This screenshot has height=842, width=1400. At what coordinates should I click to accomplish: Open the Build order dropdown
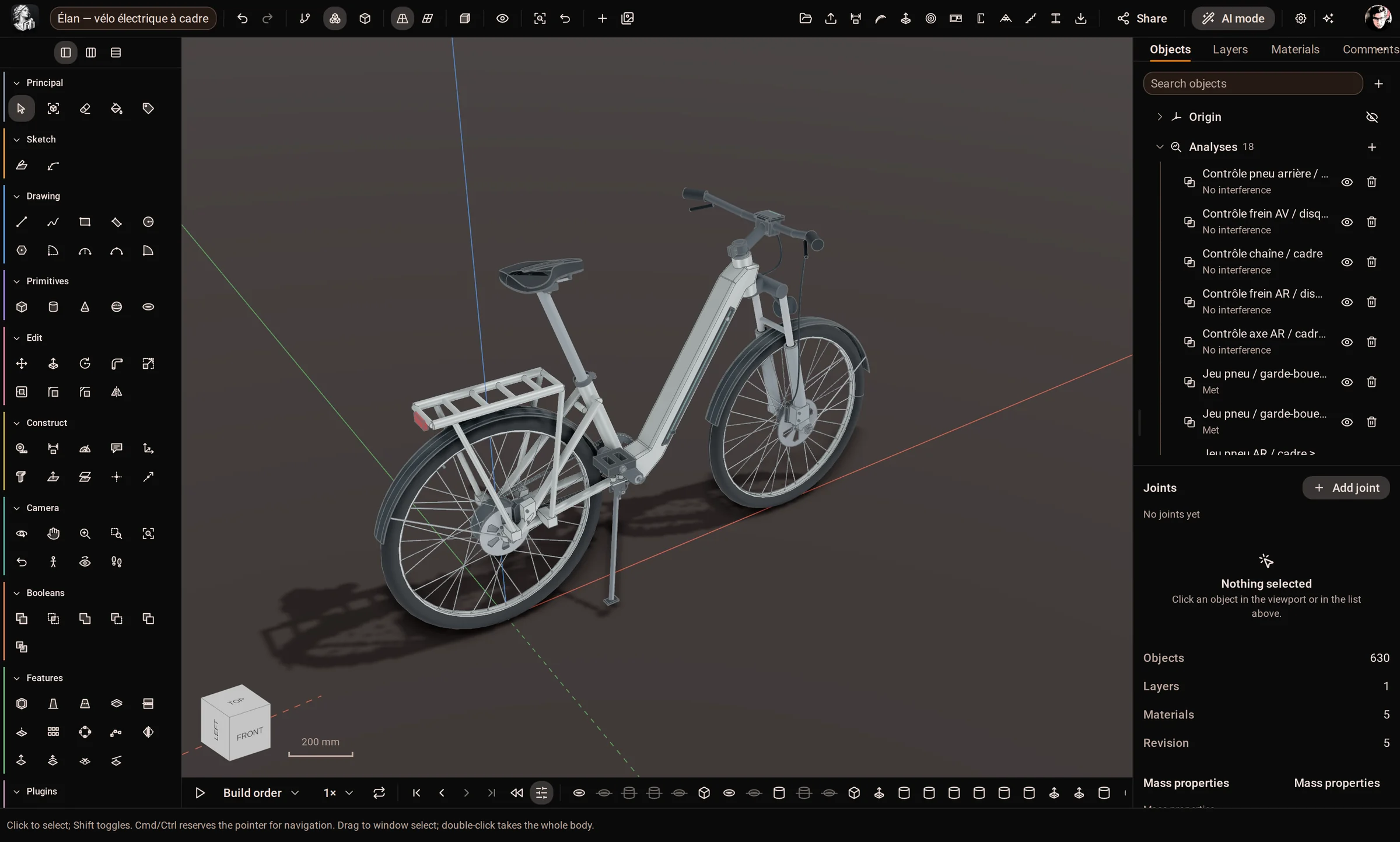point(261,792)
